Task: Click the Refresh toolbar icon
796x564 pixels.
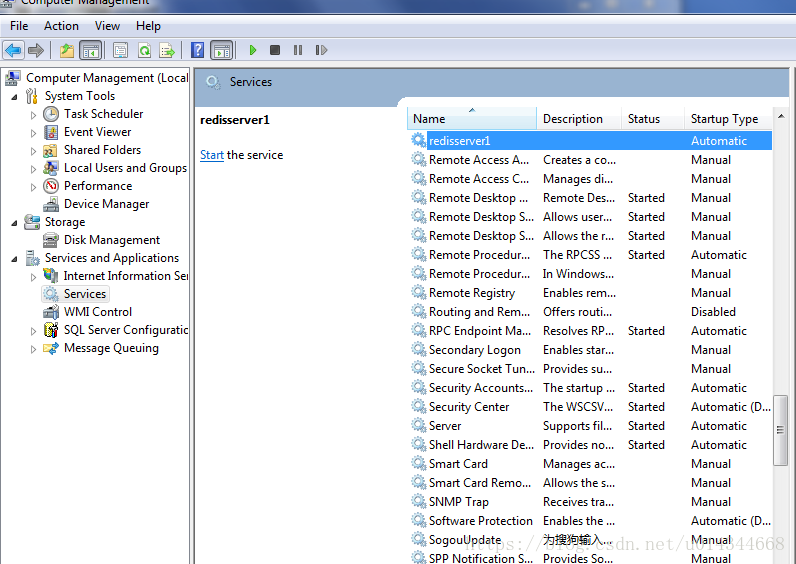Action: (145, 50)
